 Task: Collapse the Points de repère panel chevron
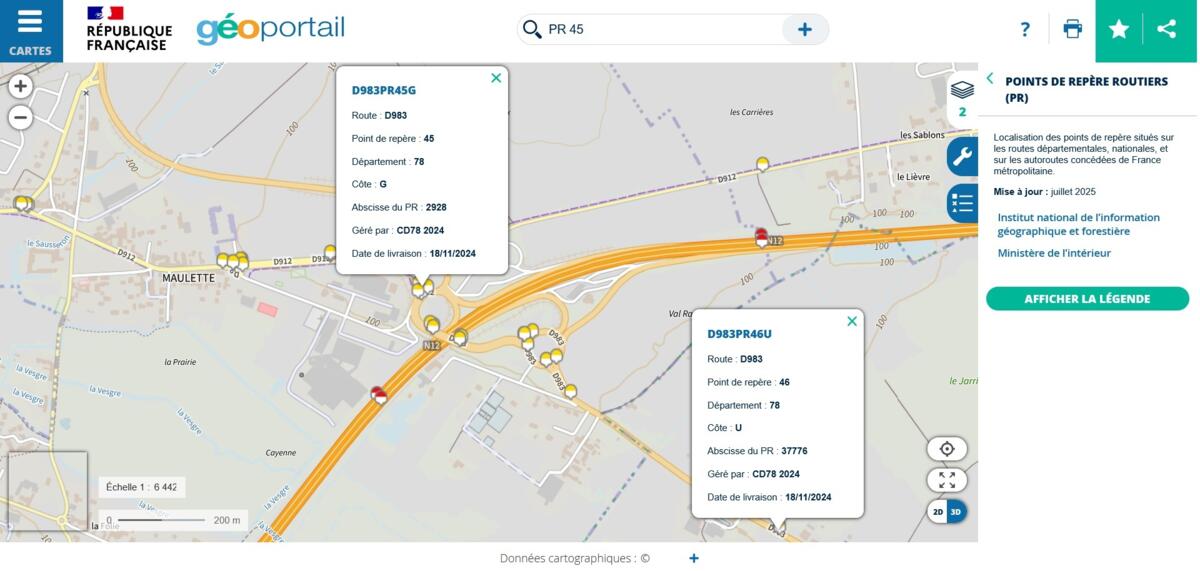(990, 79)
